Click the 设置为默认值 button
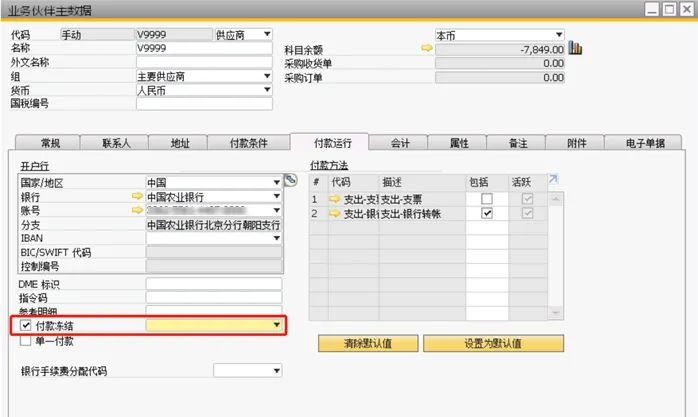This screenshot has width=698, height=417. (493, 344)
